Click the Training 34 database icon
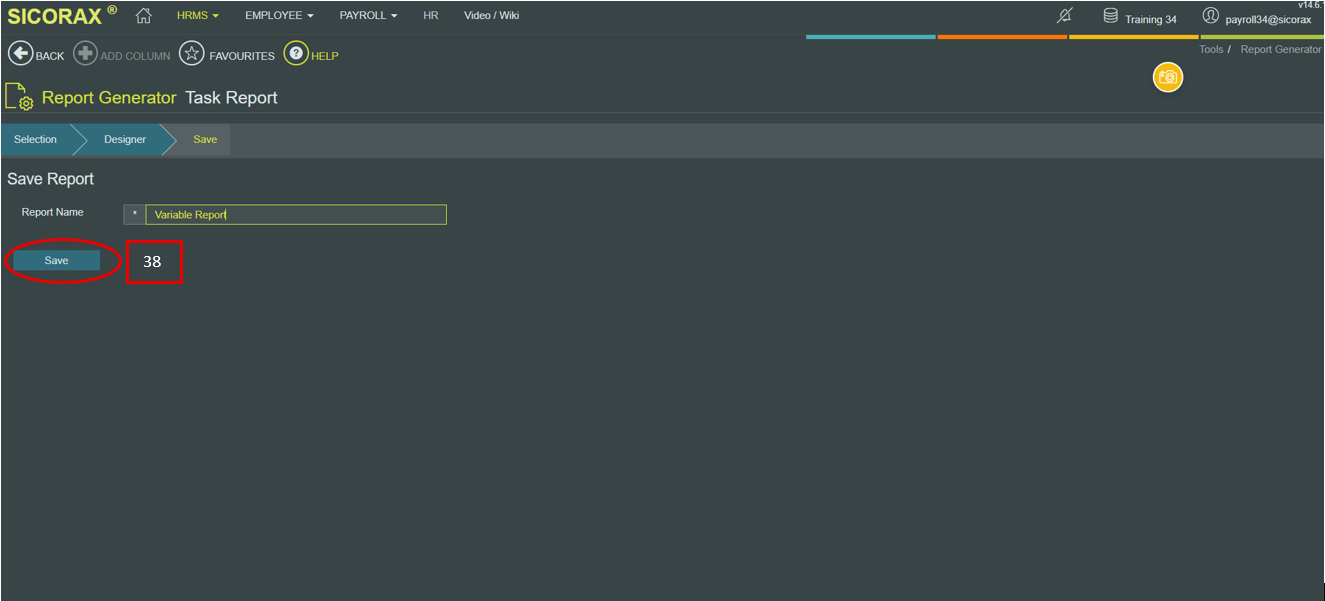This screenshot has width=1325, height=601. pos(1110,16)
